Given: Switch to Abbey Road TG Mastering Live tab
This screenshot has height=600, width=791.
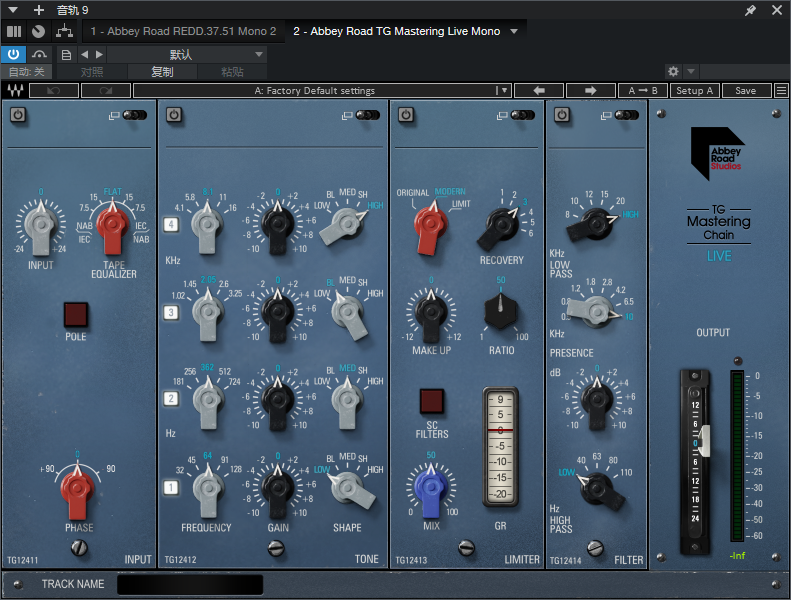Looking at the screenshot, I should pyautogui.click(x=397, y=31).
